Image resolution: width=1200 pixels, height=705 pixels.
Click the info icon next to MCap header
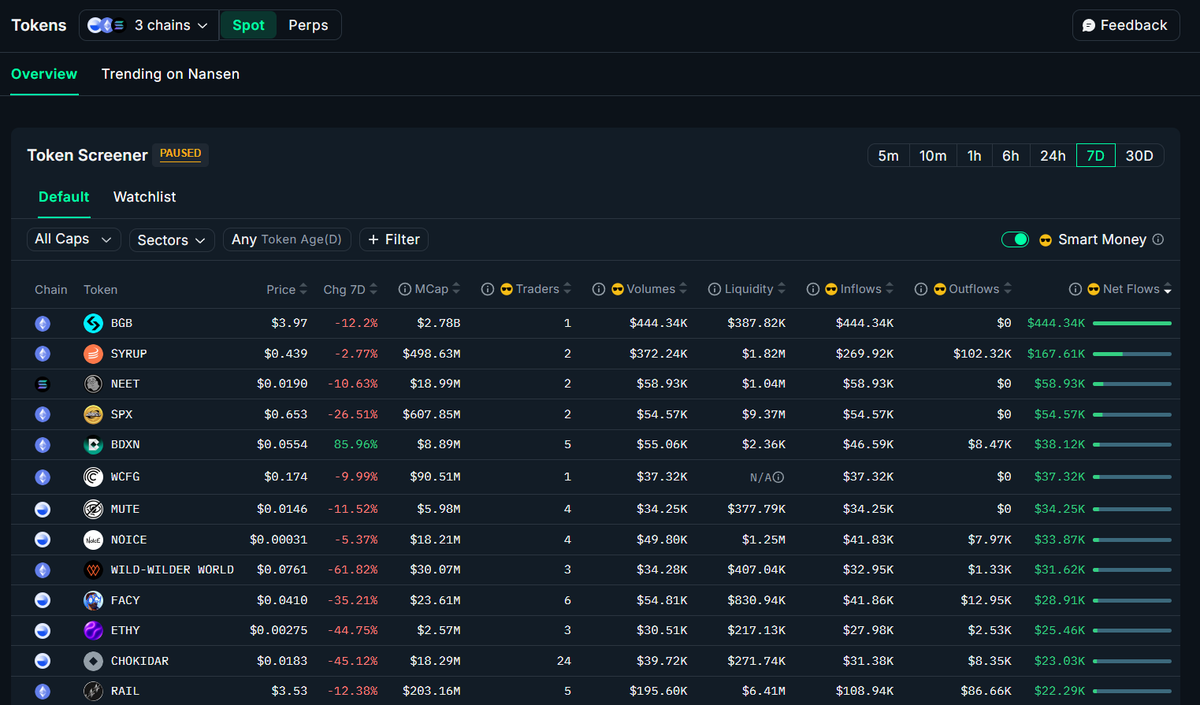click(405, 289)
